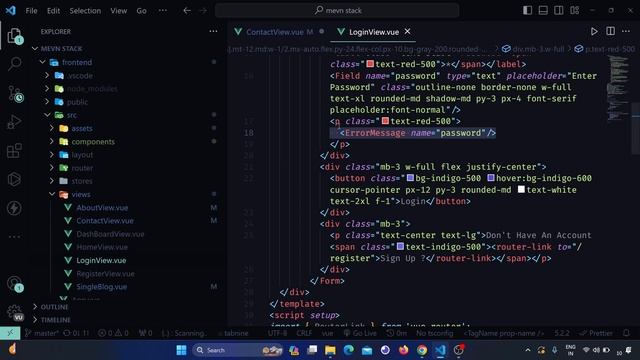Open Explorer panel more actions menu

click(x=213, y=31)
